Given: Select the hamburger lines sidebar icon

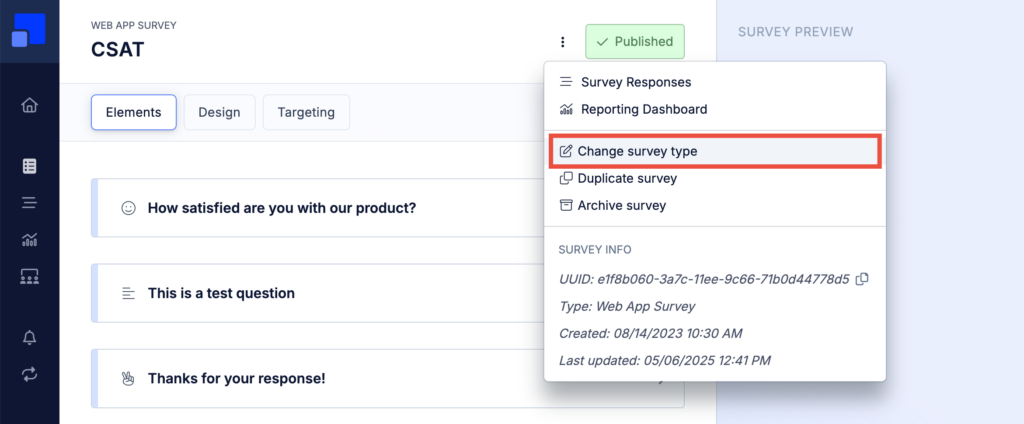Looking at the screenshot, I should tap(29, 203).
